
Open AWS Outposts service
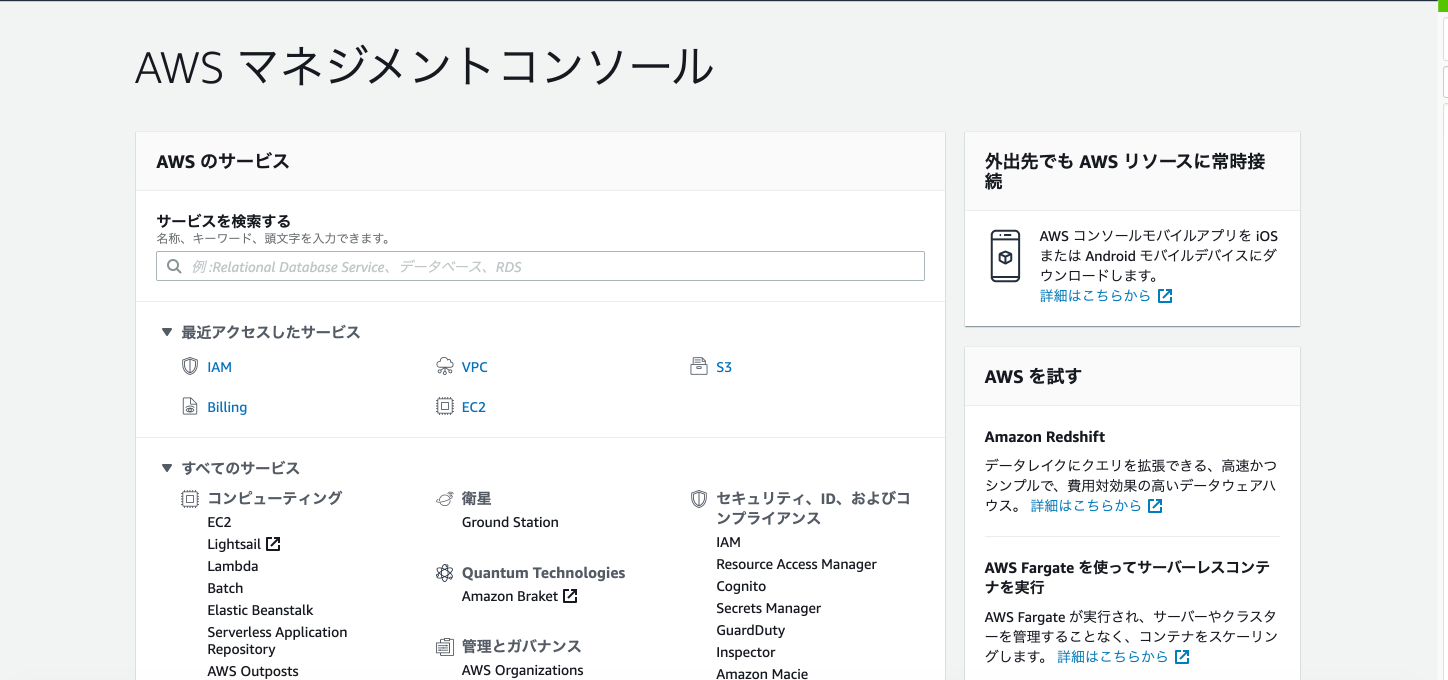[x=253, y=671]
